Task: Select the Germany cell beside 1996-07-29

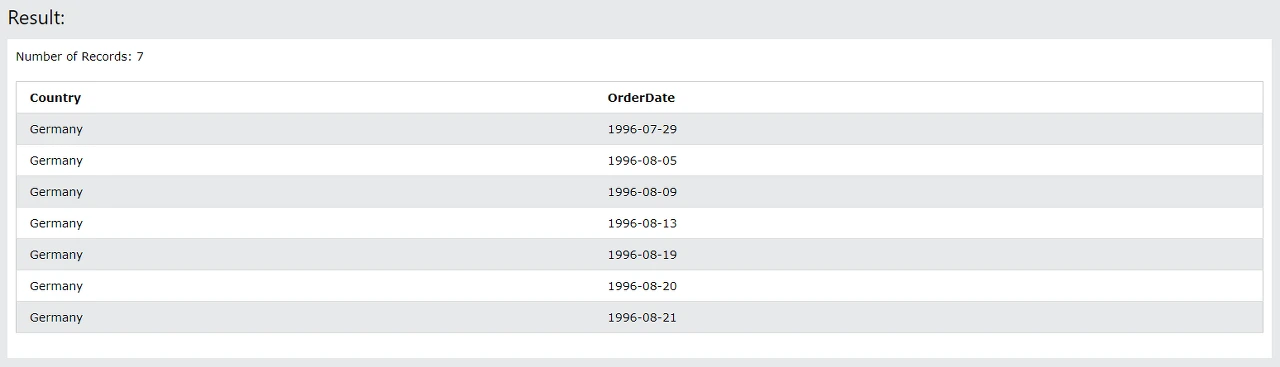Action: point(56,129)
